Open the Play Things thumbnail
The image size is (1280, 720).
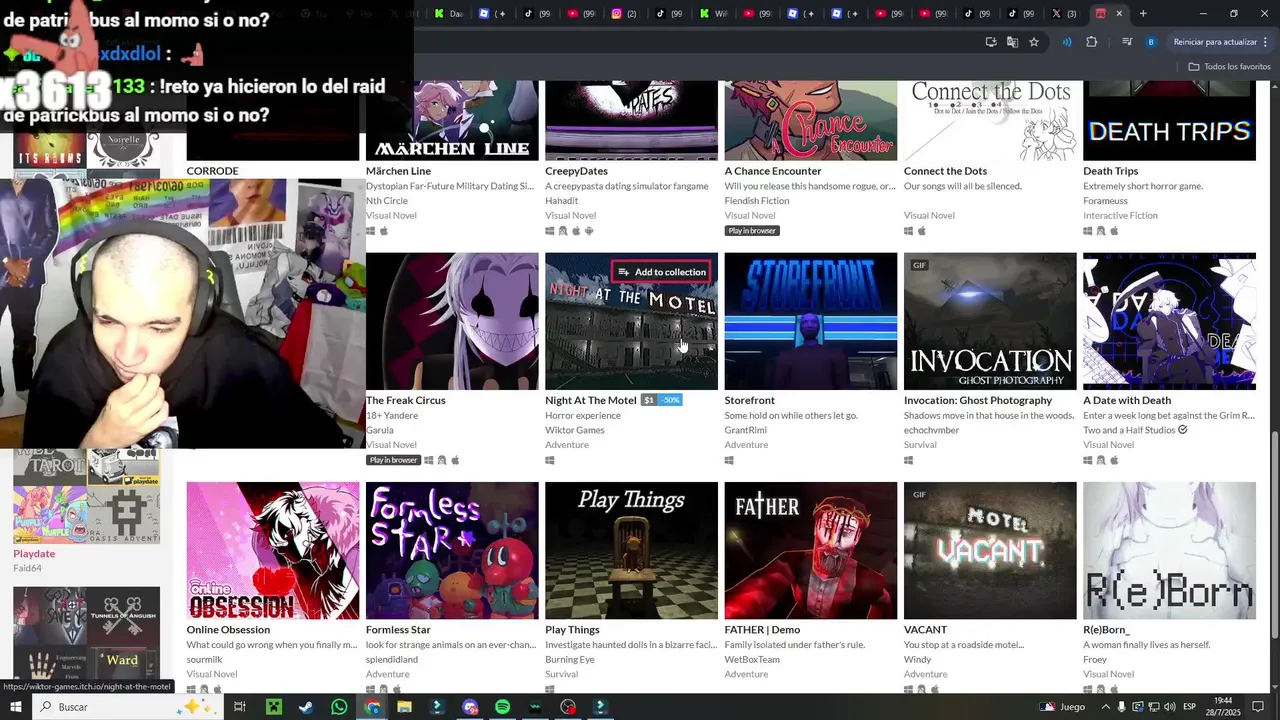click(x=631, y=551)
